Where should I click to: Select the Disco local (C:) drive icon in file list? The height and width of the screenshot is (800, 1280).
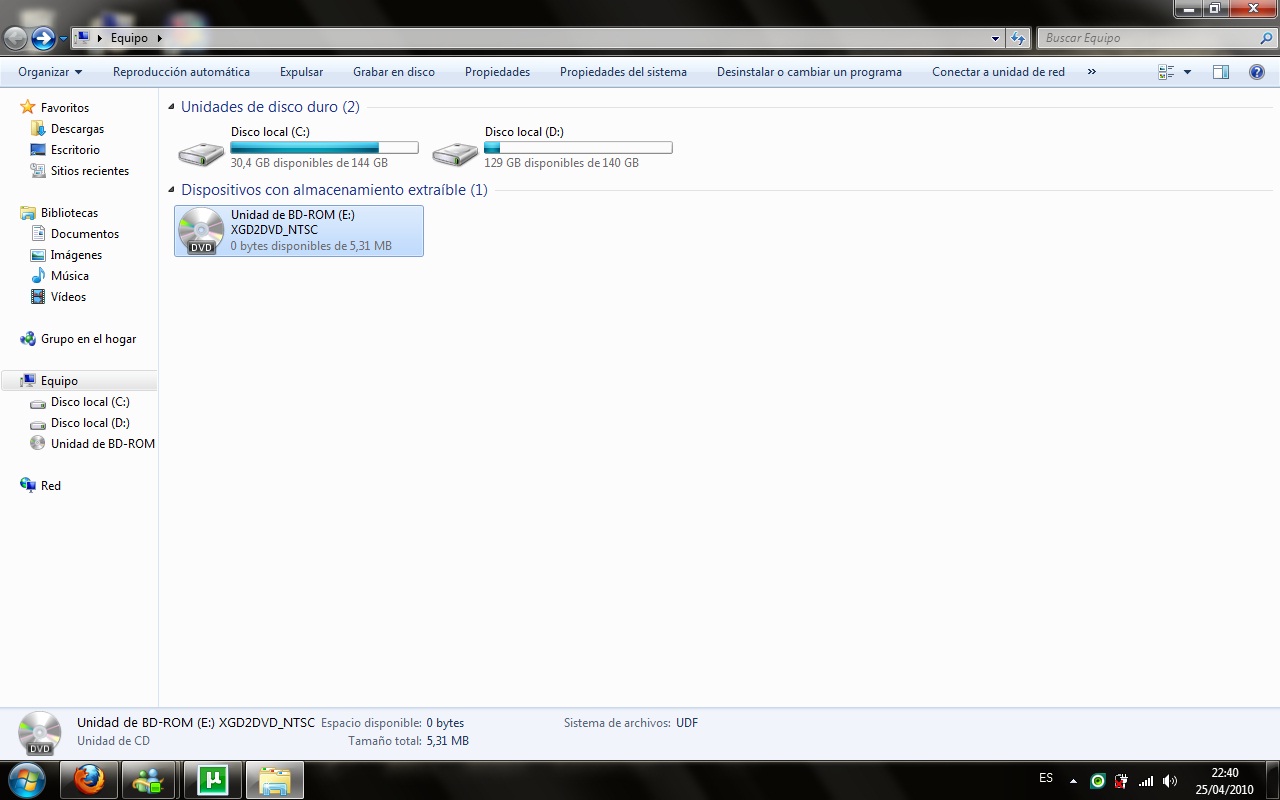click(201, 153)
